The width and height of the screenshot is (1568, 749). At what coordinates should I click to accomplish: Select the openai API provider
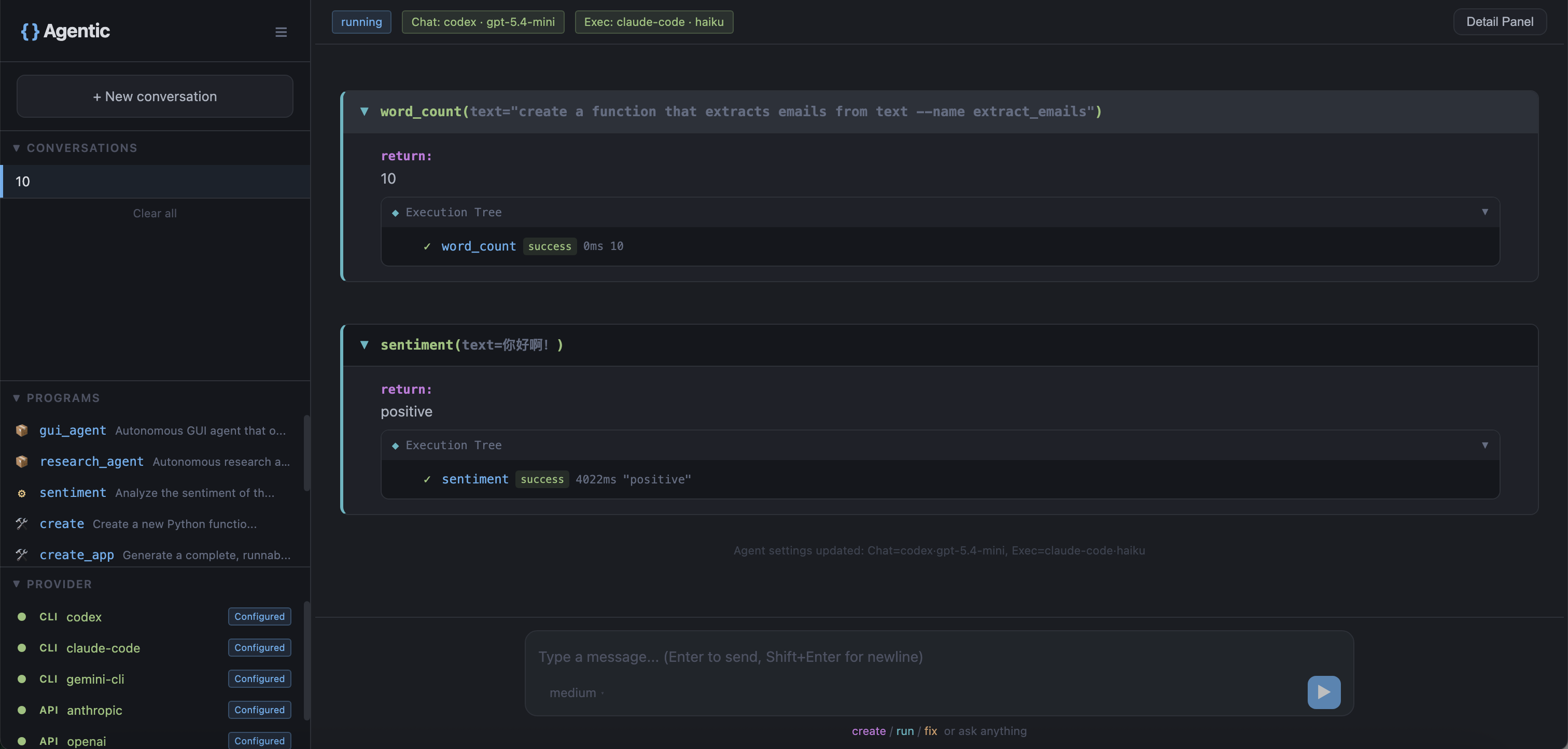[86, 741]
